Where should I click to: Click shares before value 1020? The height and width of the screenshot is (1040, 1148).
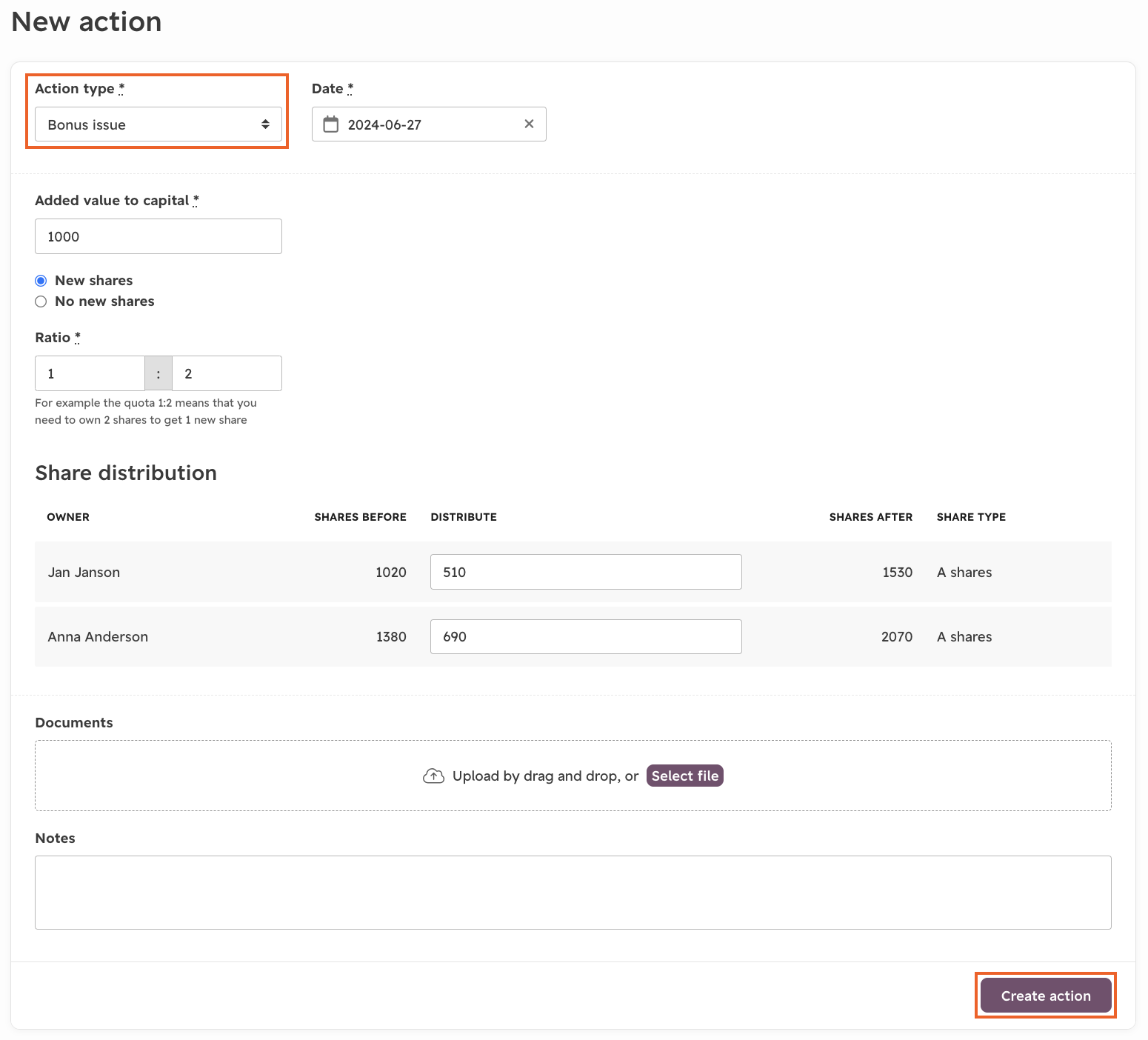point(391,572)
